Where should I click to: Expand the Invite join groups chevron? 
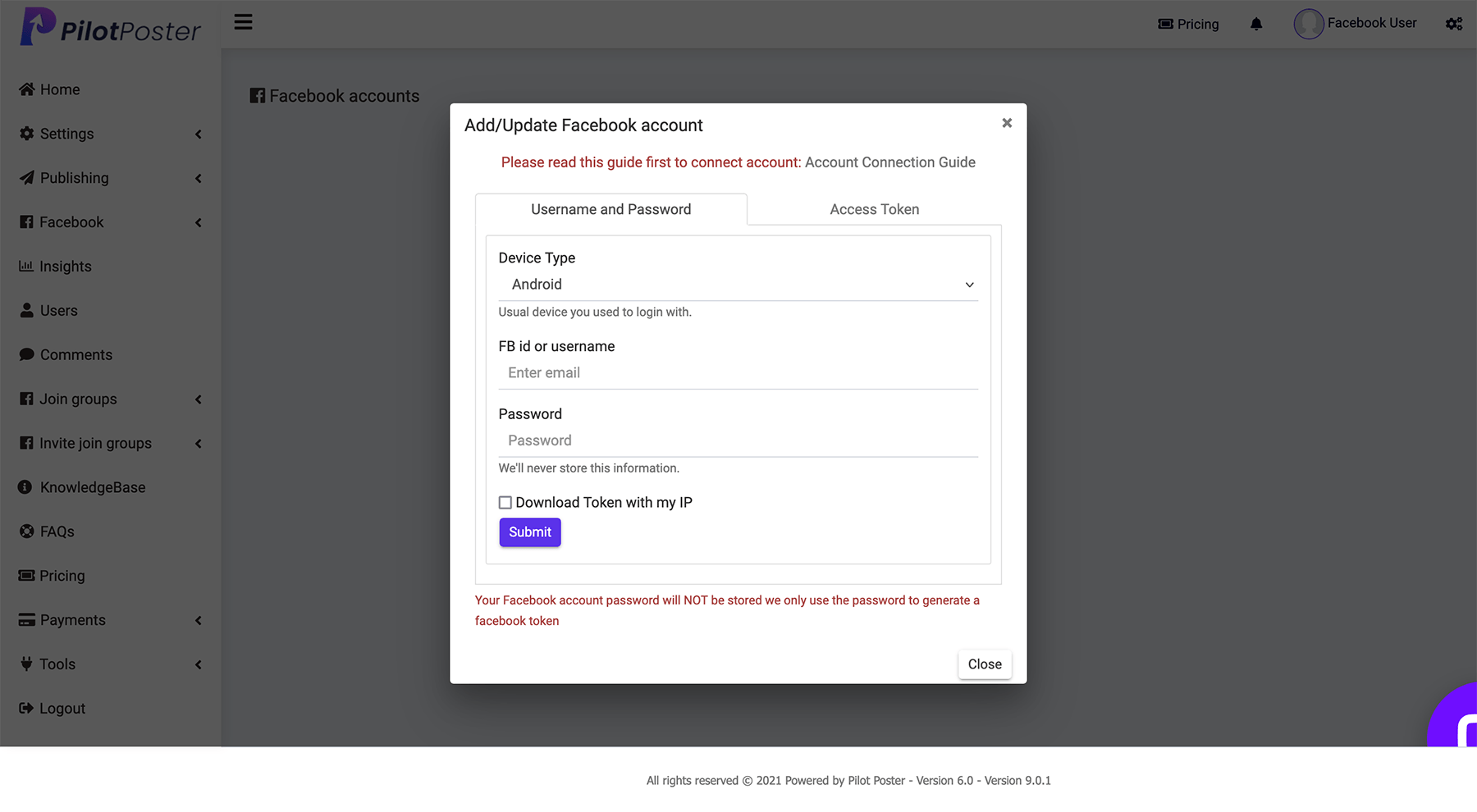(199, 444)
